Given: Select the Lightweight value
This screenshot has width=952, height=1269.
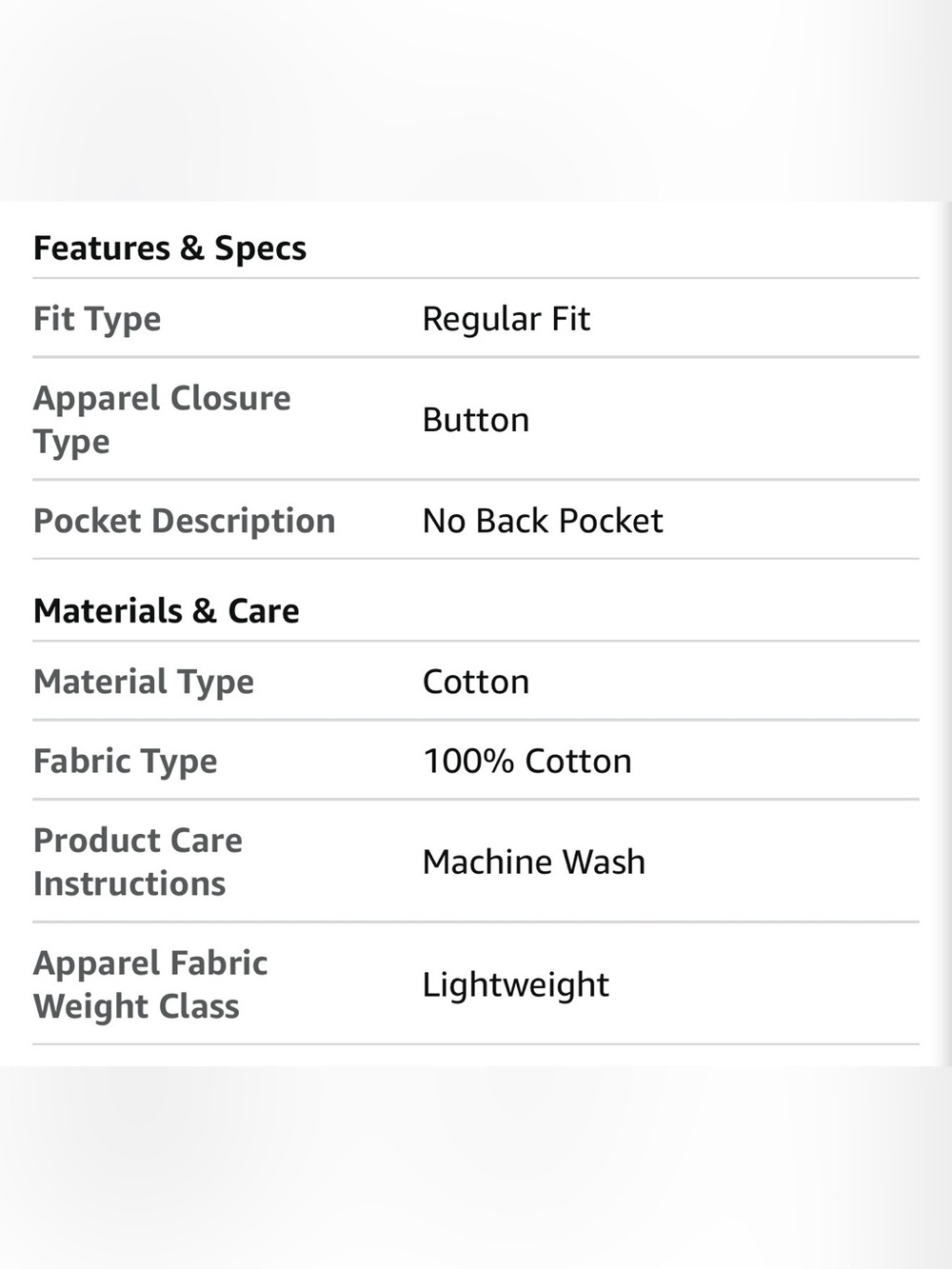Looking at the screenshot, I should tap(516, 984).
